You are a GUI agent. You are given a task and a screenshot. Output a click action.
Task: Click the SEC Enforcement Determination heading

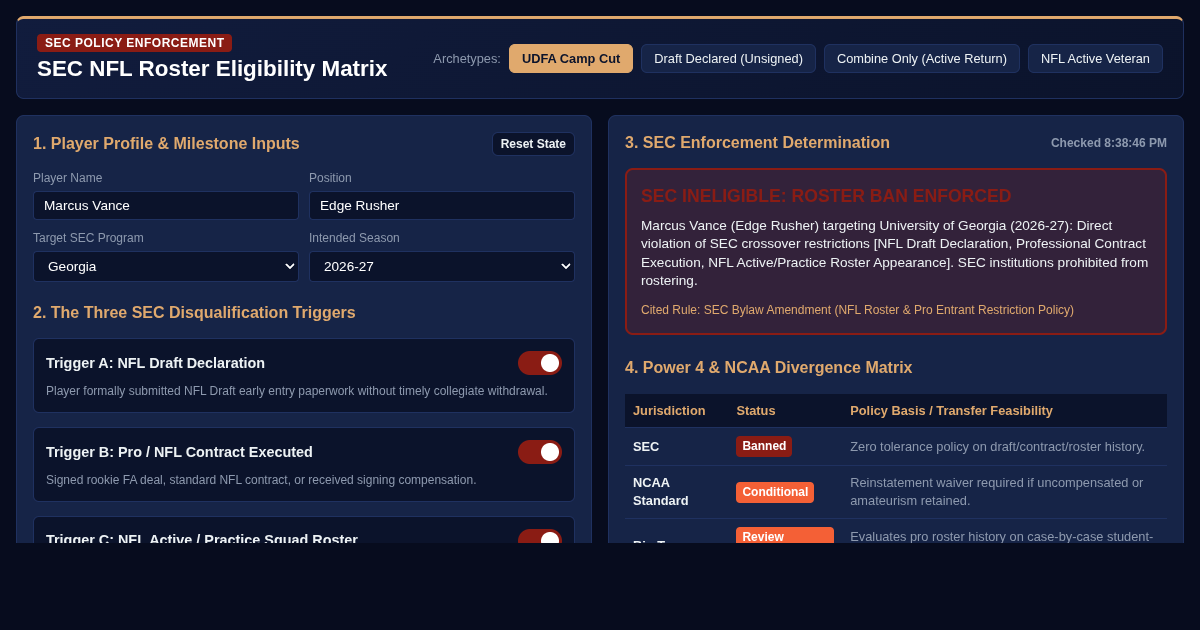click(757, 143)
